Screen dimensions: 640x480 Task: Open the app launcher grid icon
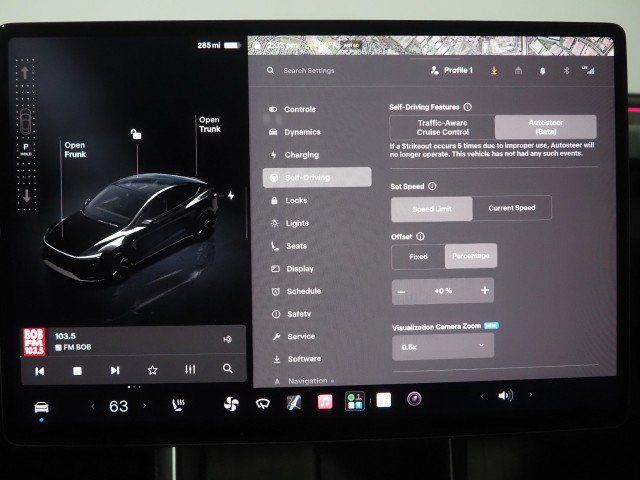click(x=355, y=401)
